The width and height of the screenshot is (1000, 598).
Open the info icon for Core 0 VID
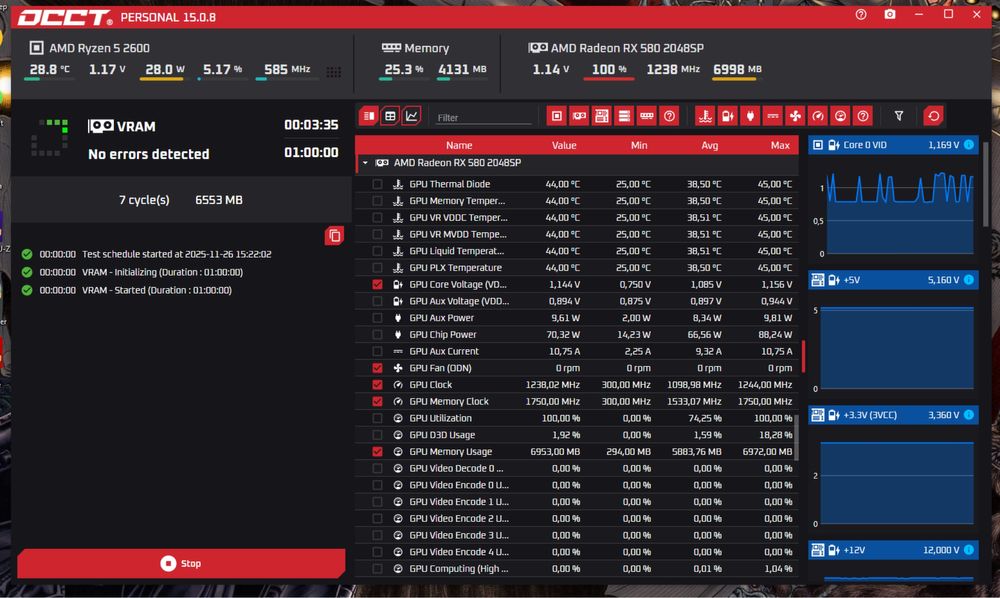969,145
